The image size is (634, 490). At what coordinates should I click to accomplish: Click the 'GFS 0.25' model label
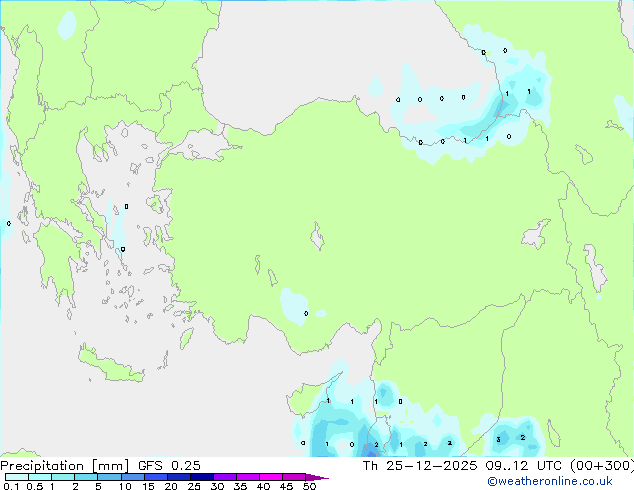pyautogui.click(x=169, y=466)
